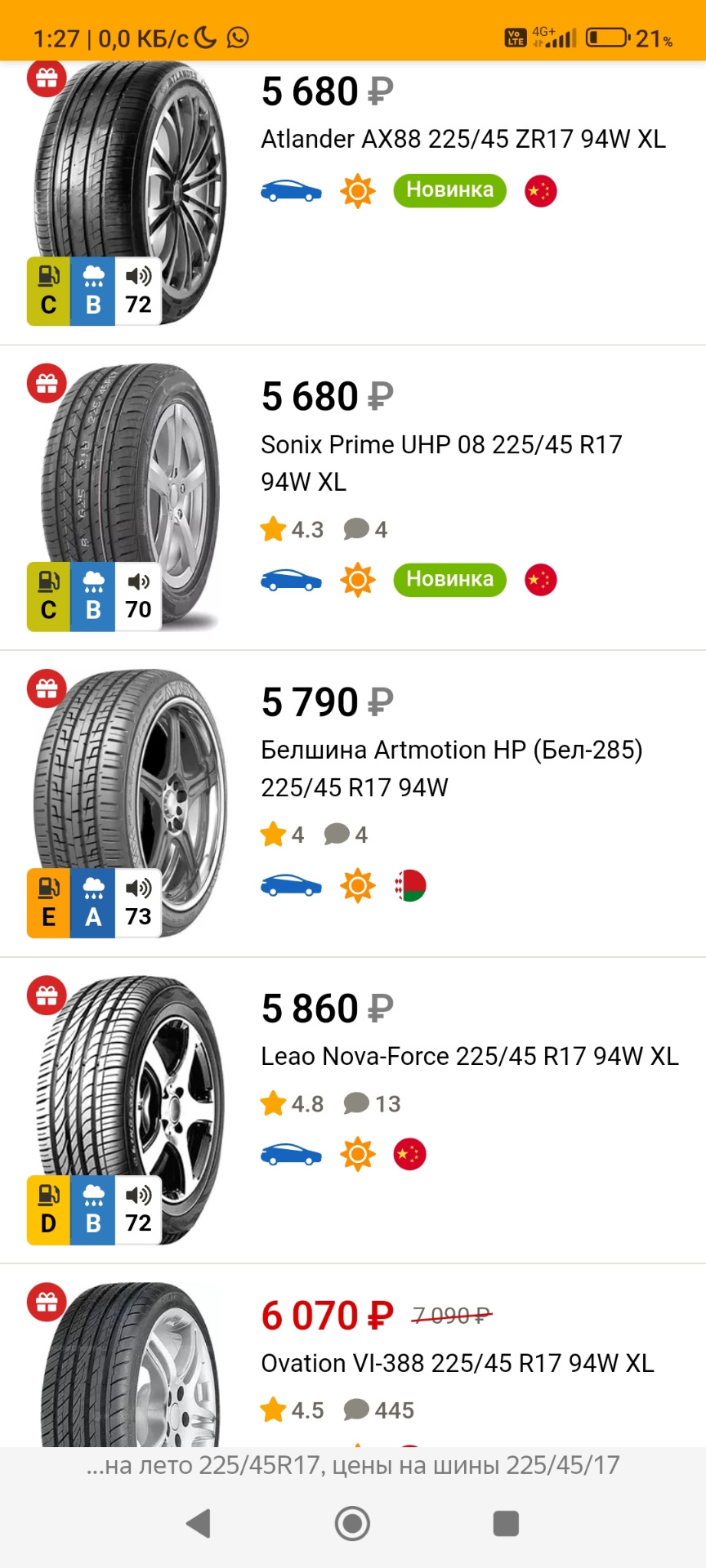Tap the summer sun icon for Leao Nova-Force
The height and width of the screenshot is (1568, 706).
[x=357, y=1154]
